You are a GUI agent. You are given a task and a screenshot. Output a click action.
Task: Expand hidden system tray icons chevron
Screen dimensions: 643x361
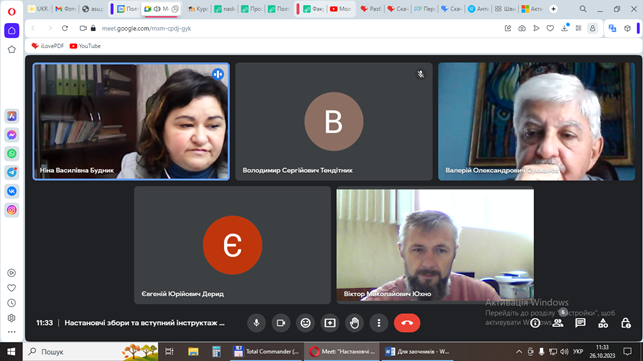pyautogui.click(x=519, y=352)
